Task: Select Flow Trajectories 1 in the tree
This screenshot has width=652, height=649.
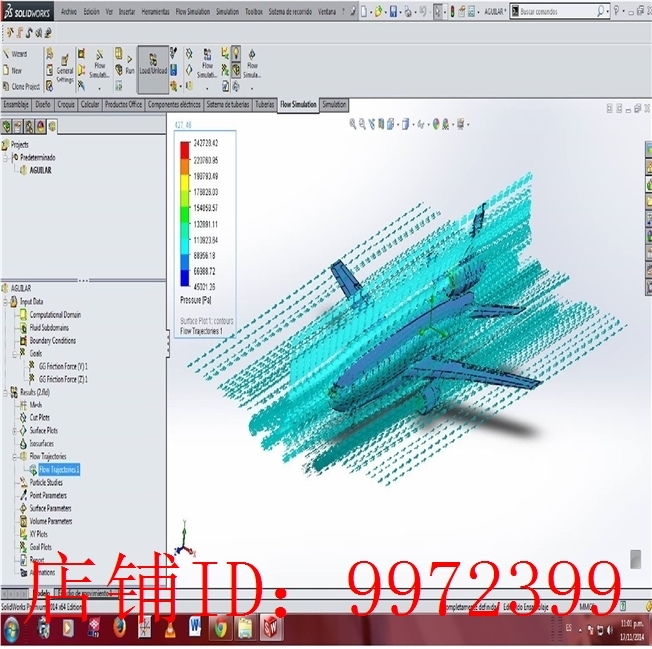Action: [x=59, y=469]
